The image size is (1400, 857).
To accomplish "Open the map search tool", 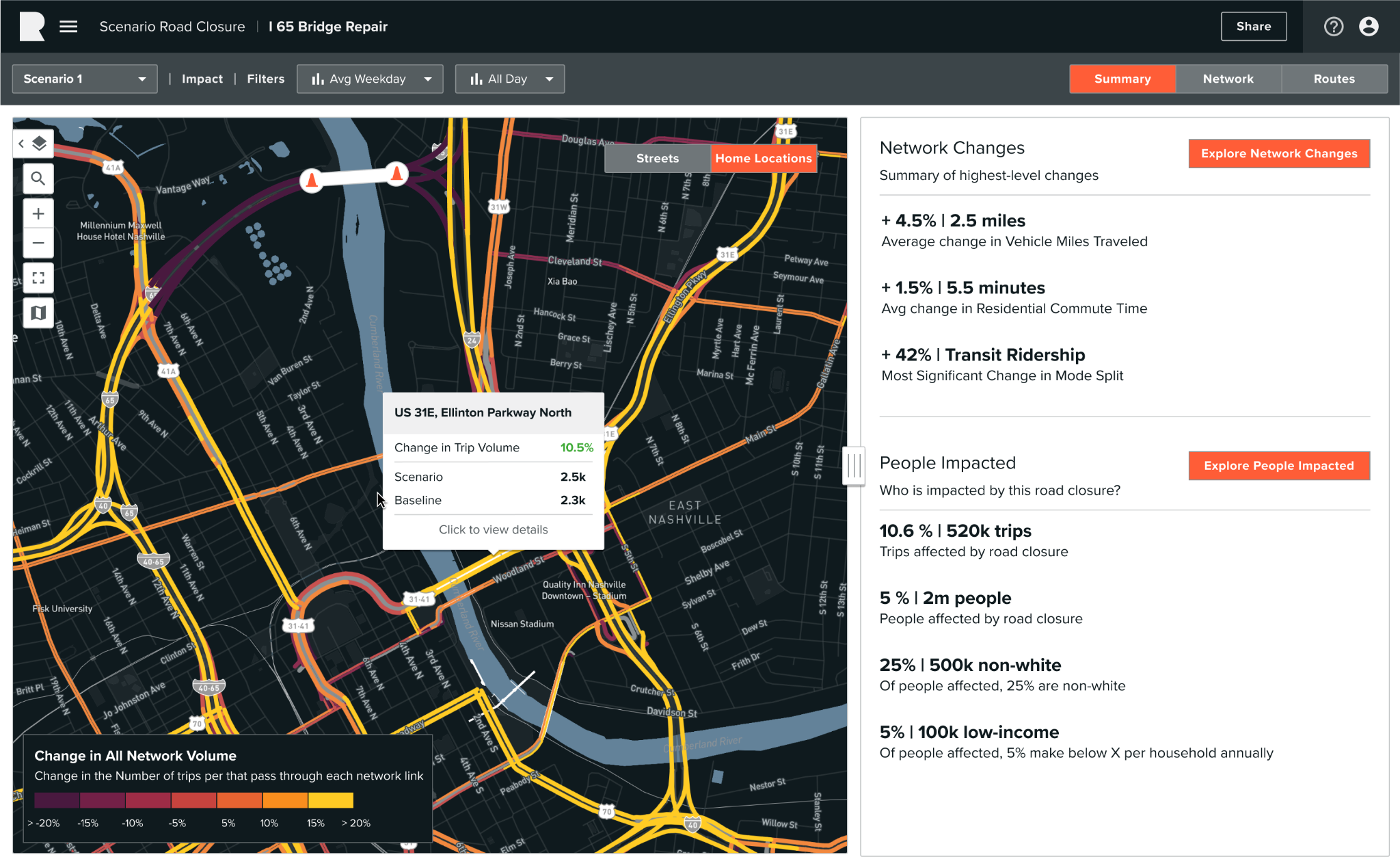I will point(38,179).
